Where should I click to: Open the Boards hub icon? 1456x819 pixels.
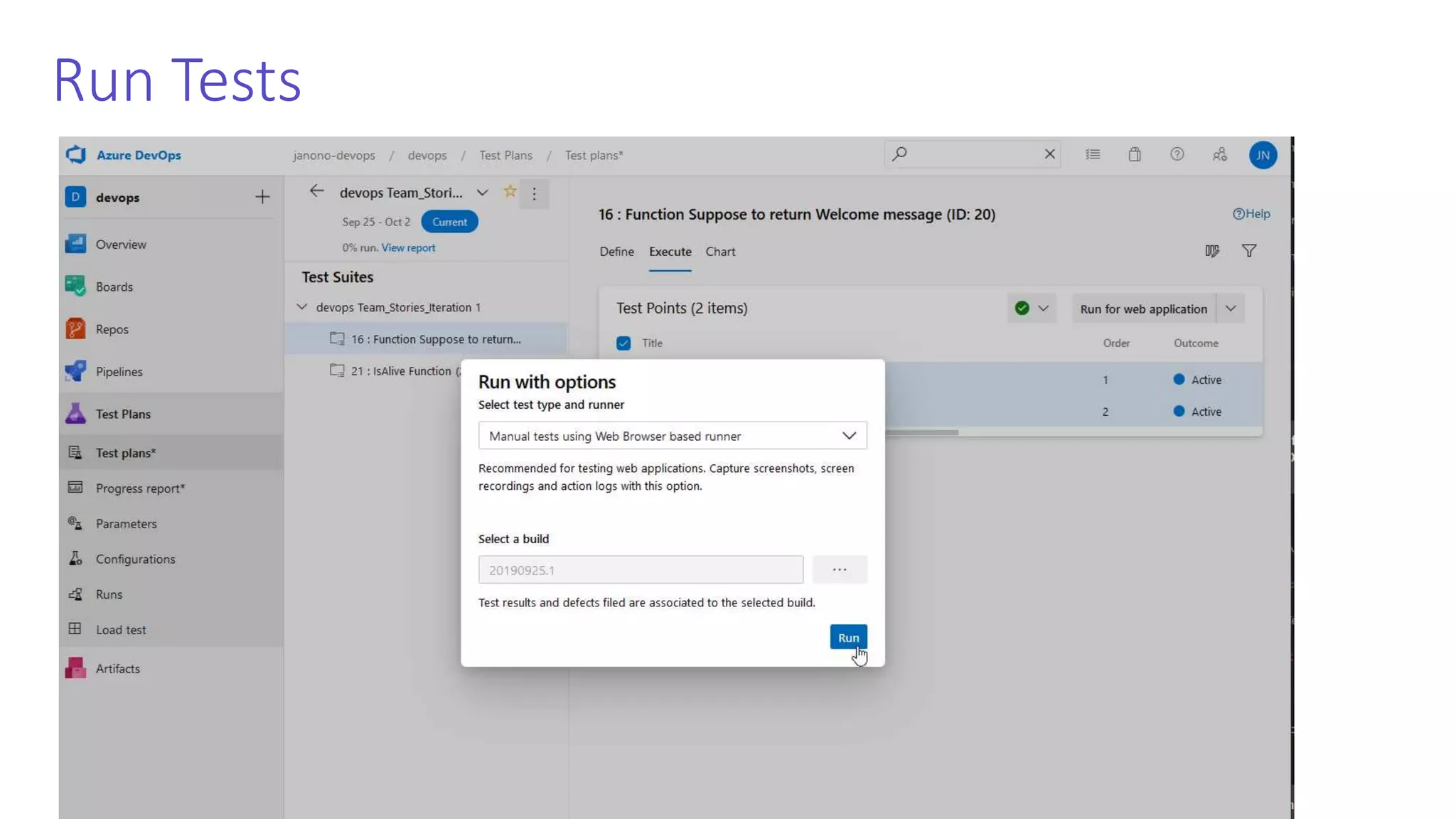pyautogui.click(x=75, y=287)
